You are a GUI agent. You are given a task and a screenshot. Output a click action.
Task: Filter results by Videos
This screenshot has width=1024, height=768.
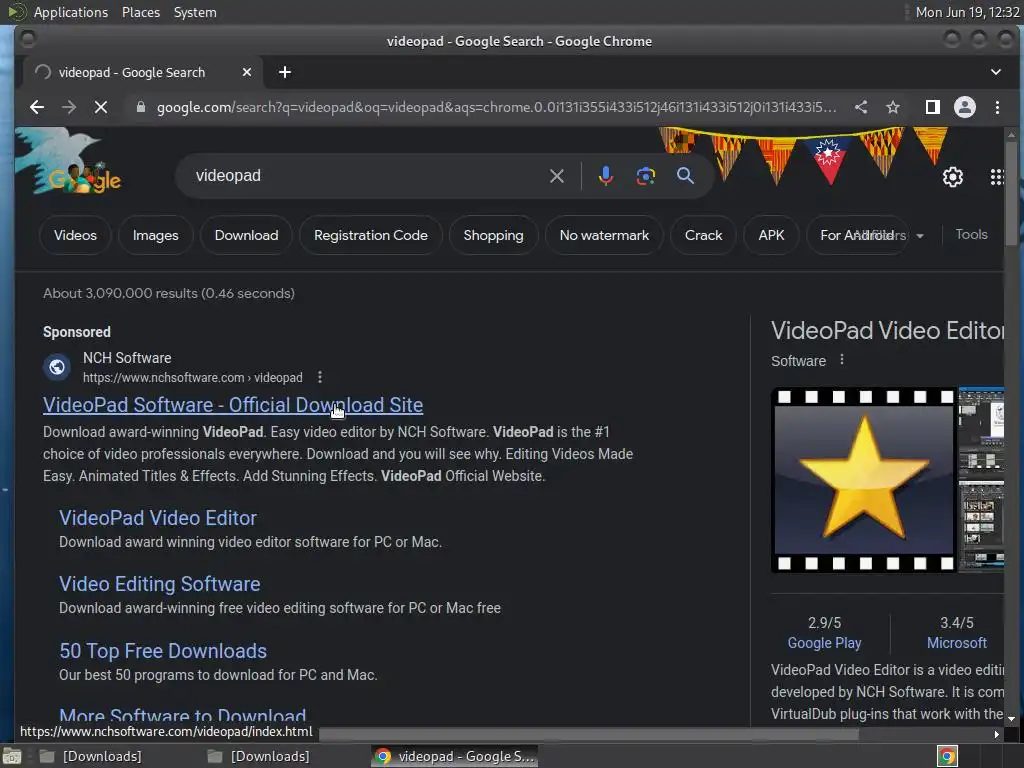[x=75, y=235]
